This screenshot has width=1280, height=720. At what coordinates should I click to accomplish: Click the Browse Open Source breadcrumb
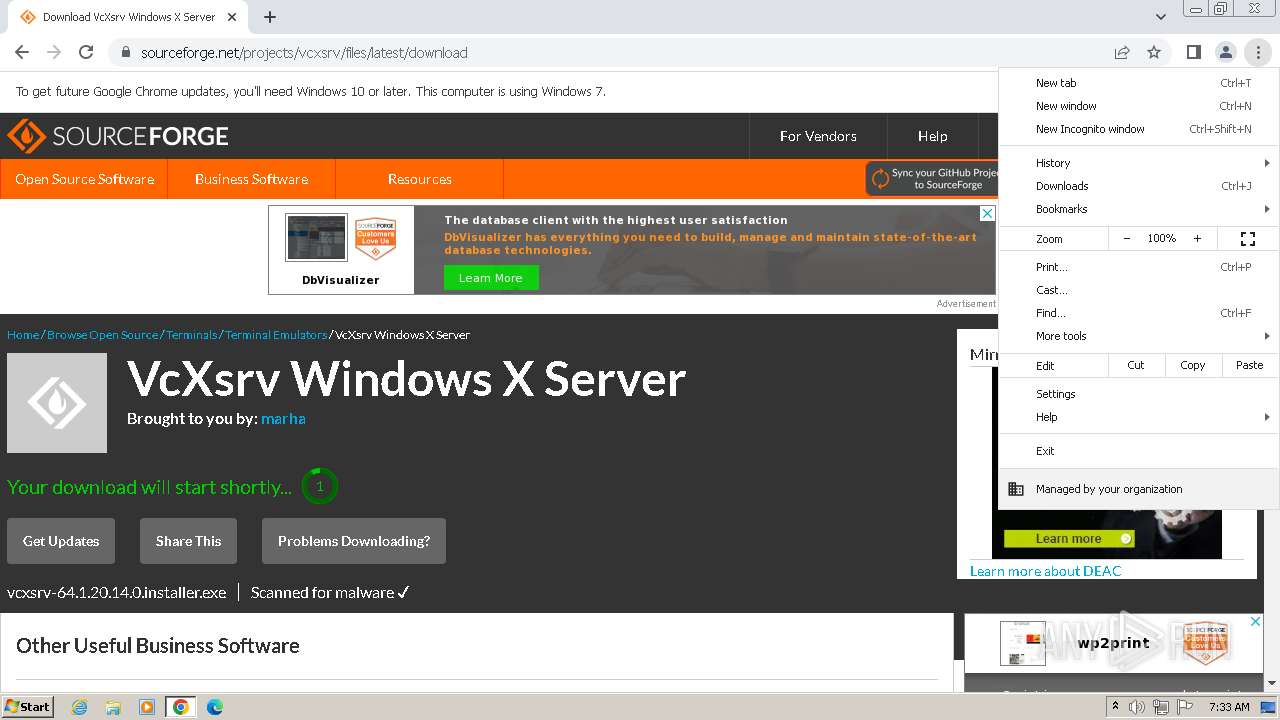[103, 335]
